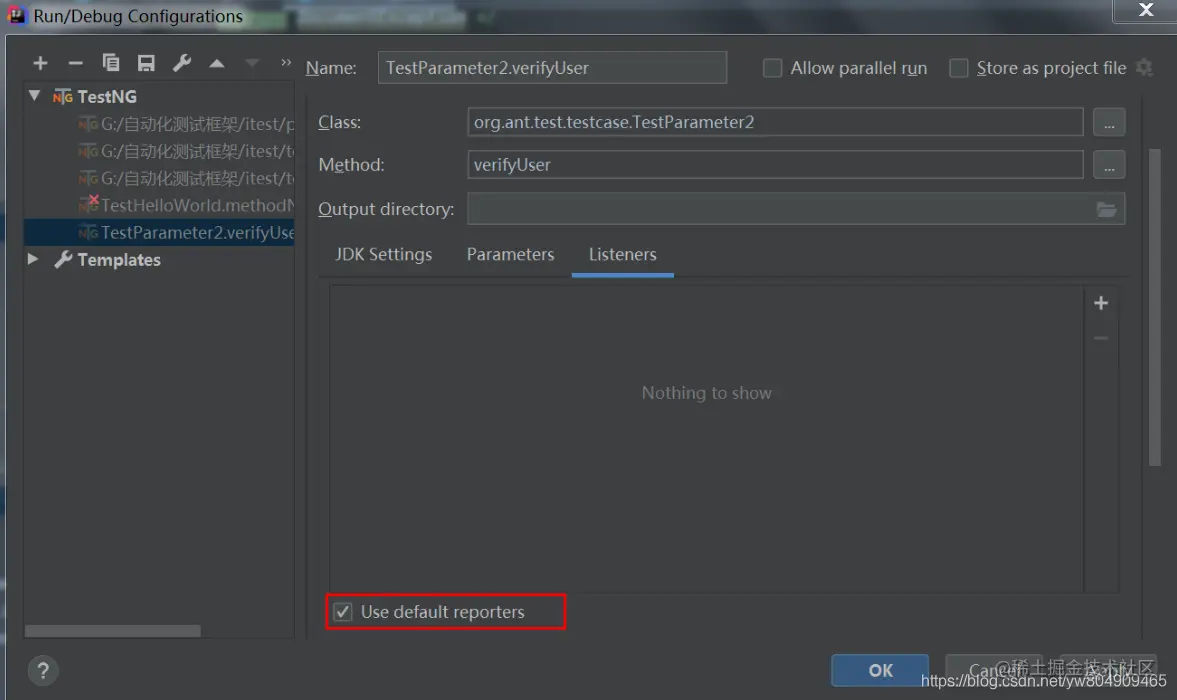Move configuration up with the arrow icon

[217, 63]
